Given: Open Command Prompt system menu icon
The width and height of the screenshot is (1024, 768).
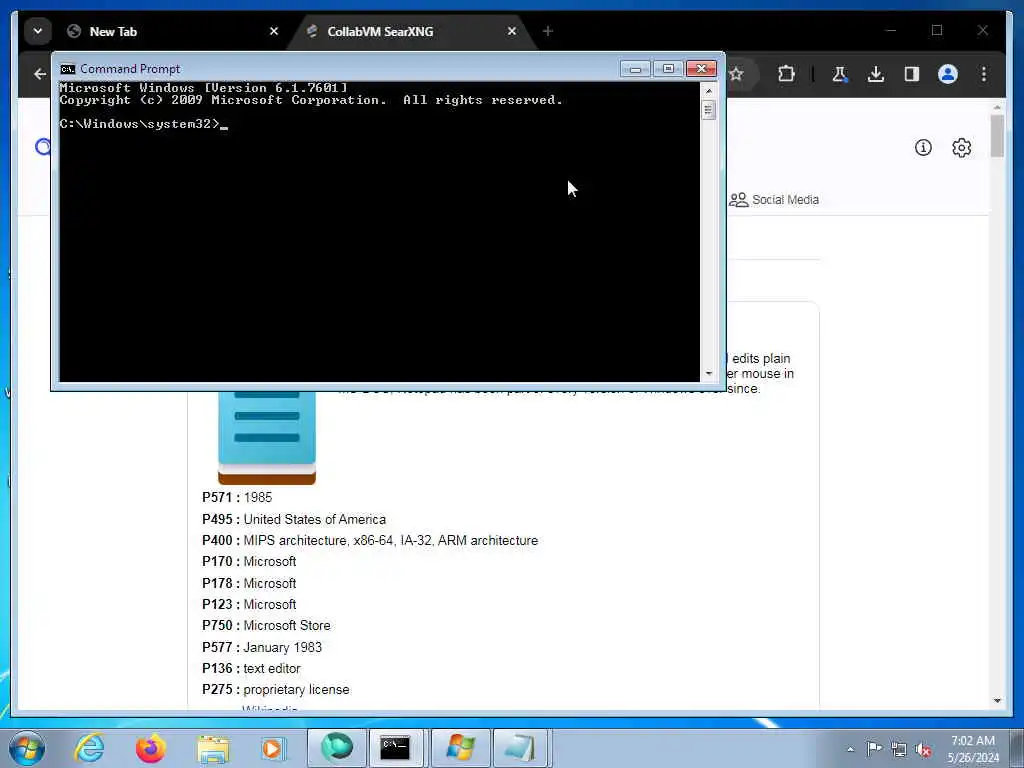Looking at the screenshot, I should coord(67,69).
